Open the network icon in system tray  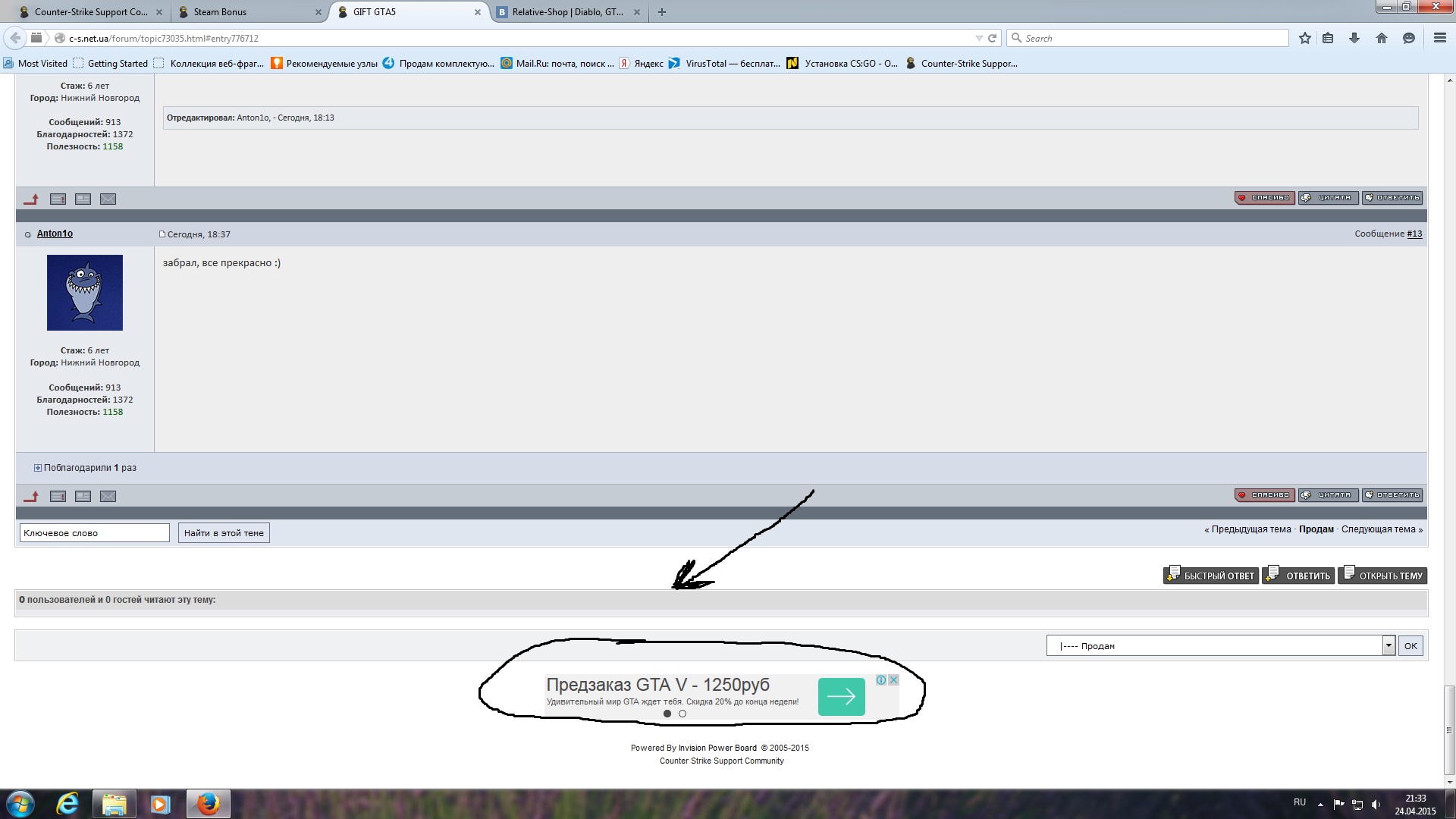click(1357, 805)
